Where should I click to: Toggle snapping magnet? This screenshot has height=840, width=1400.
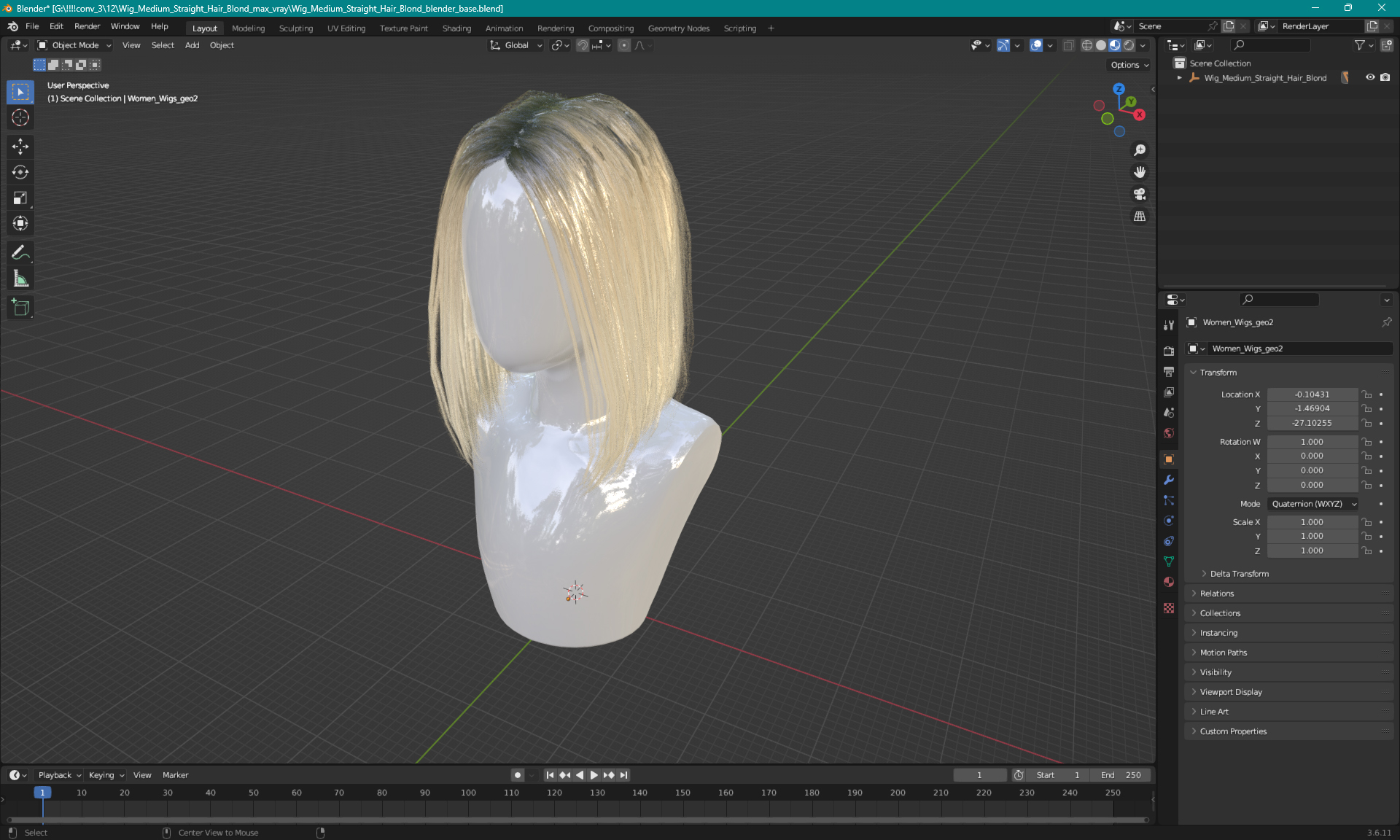pos(583,45)
